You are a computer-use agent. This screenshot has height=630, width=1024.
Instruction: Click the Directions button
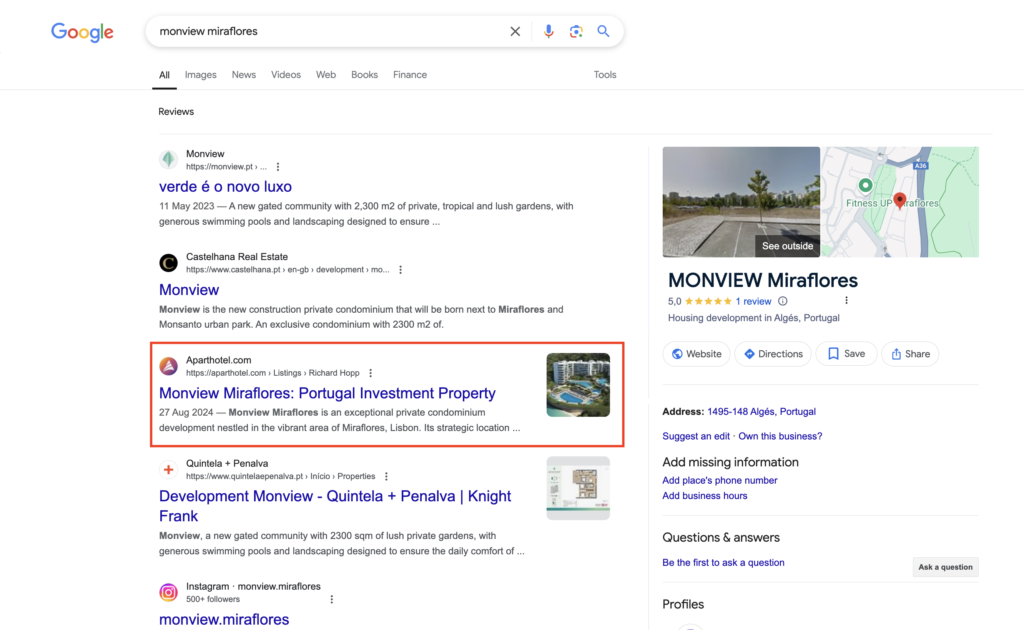click(773, 354)
